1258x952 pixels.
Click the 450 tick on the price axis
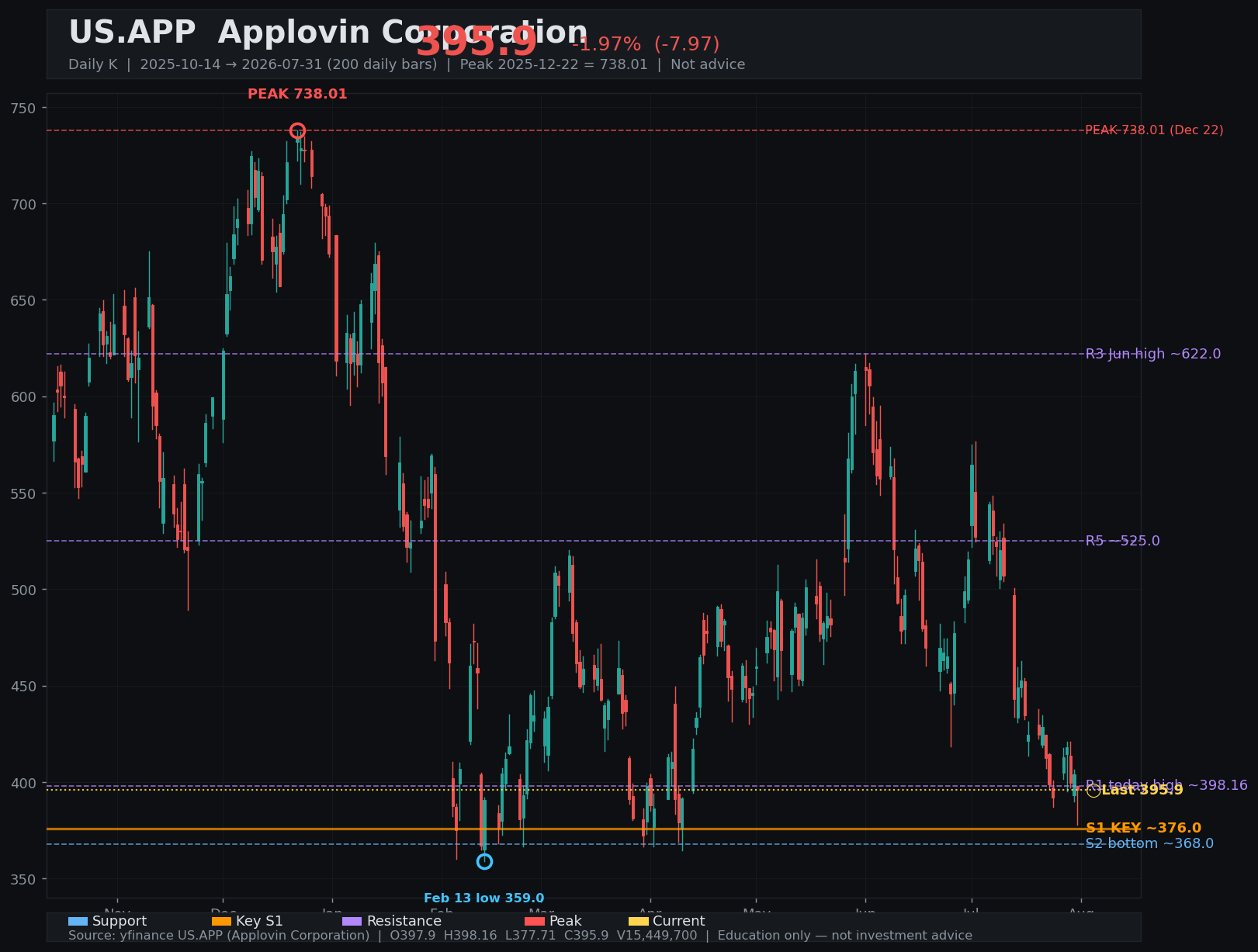tap(23, 687)
